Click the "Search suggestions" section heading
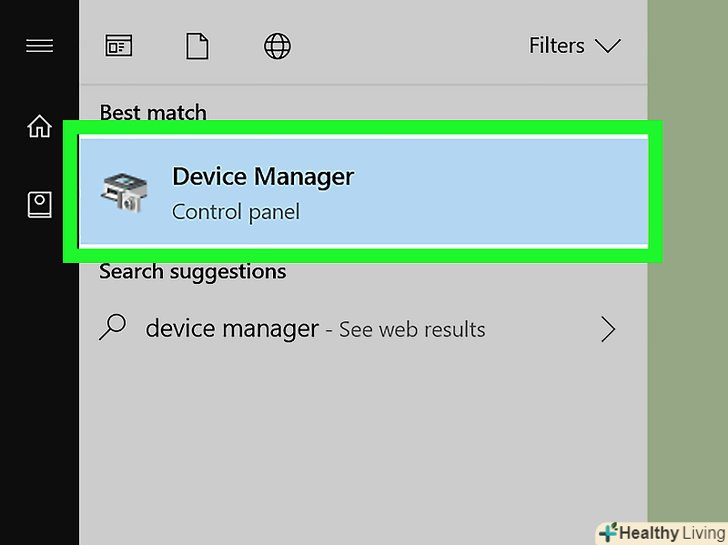This screenshot has width=728, height=545. click(x=192, y=272)
